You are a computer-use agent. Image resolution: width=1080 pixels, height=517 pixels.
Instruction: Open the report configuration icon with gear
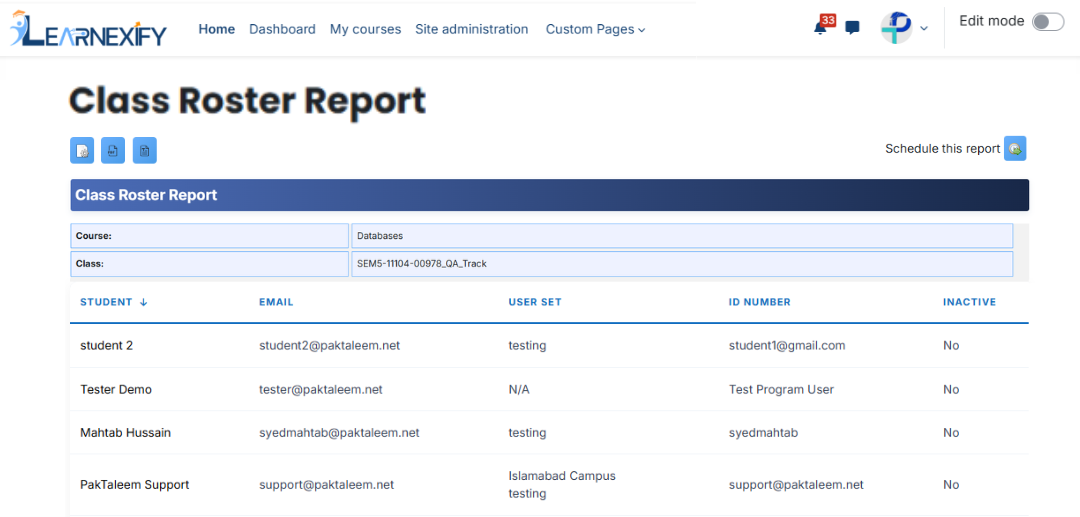(82, 150)
